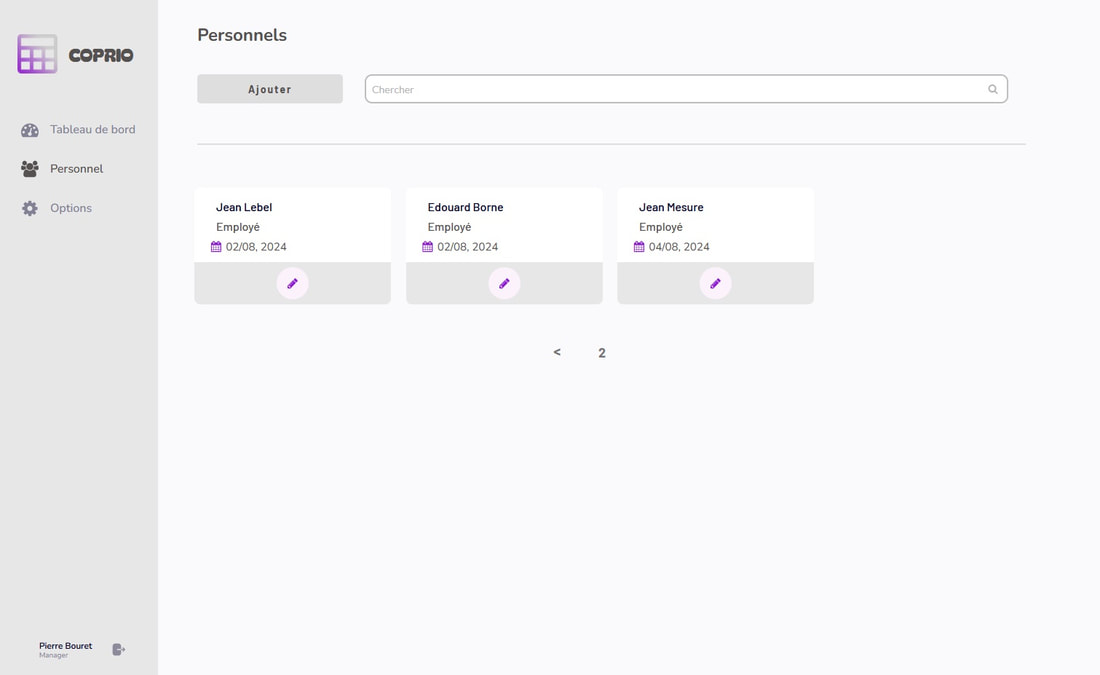
Task: Edit Edouard Borne using the pencil icon
Action: tap(504, 284)
